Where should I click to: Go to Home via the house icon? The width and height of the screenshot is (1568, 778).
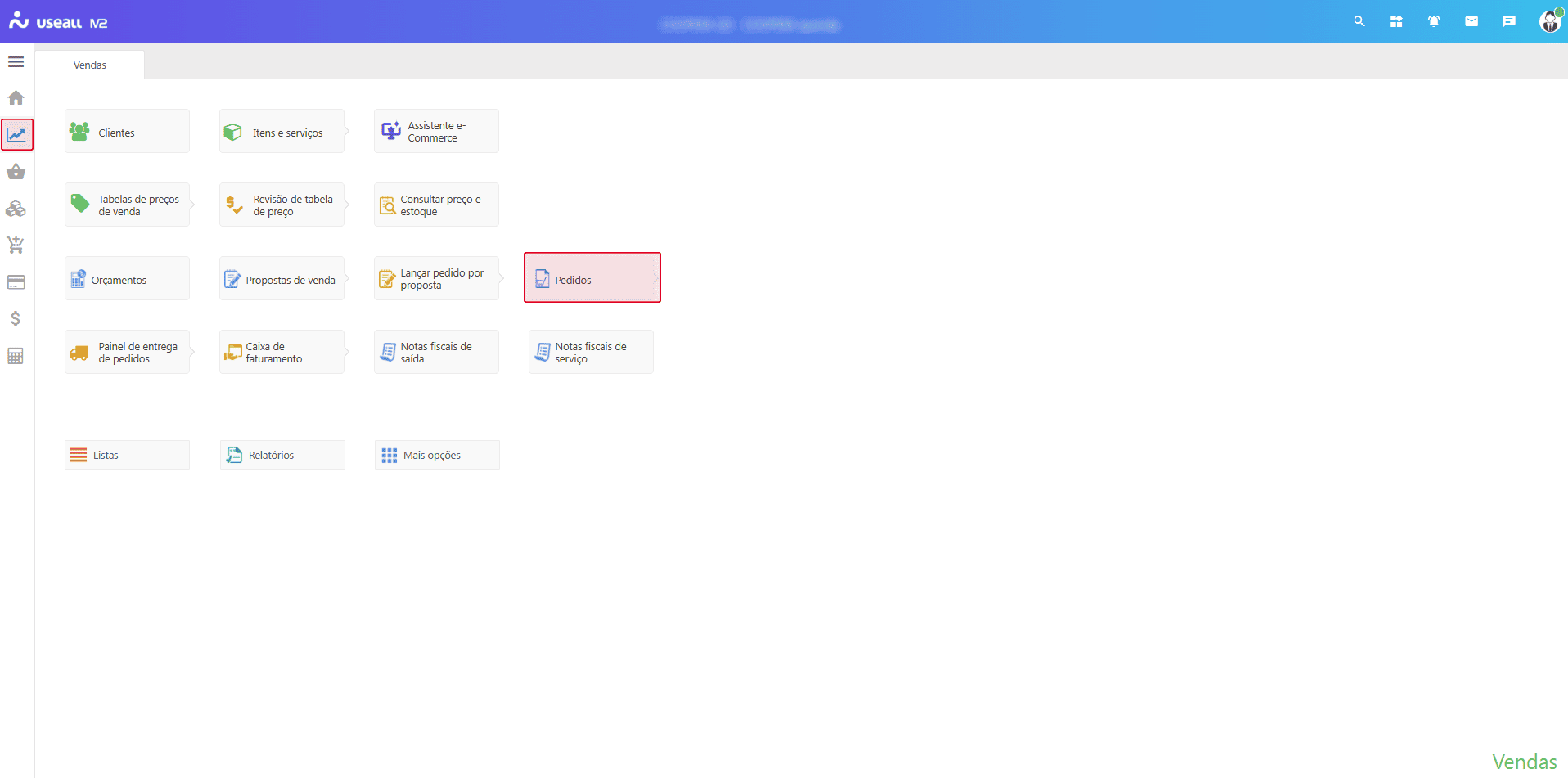coord(16,98)
